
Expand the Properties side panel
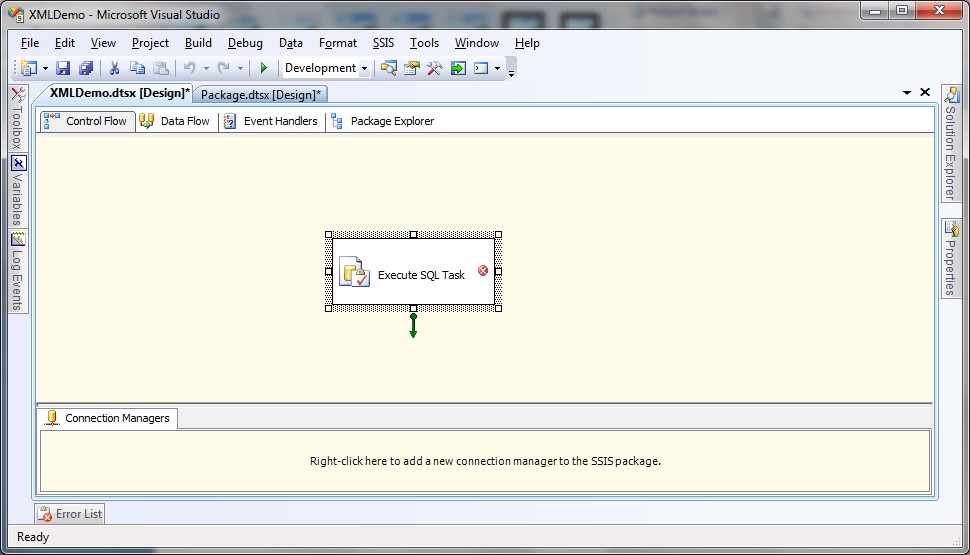(x=951, y=258)
